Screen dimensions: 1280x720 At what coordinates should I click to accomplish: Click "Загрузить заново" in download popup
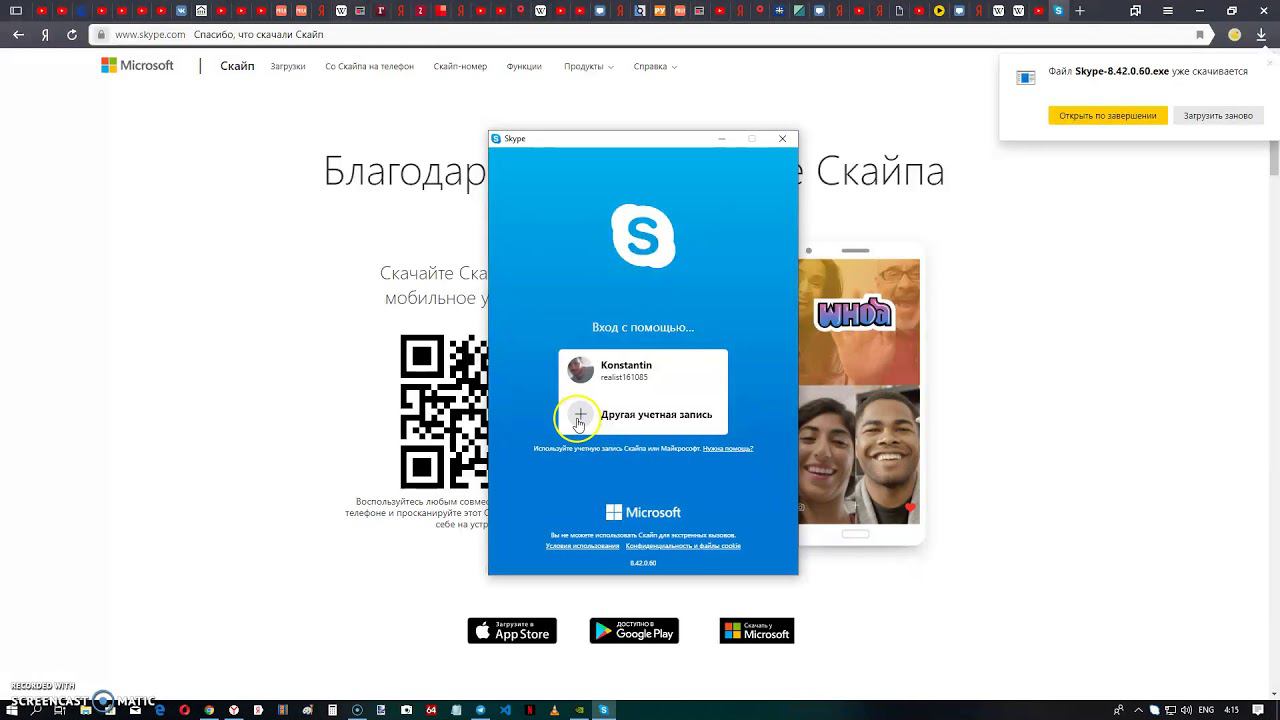point(1218,115)
